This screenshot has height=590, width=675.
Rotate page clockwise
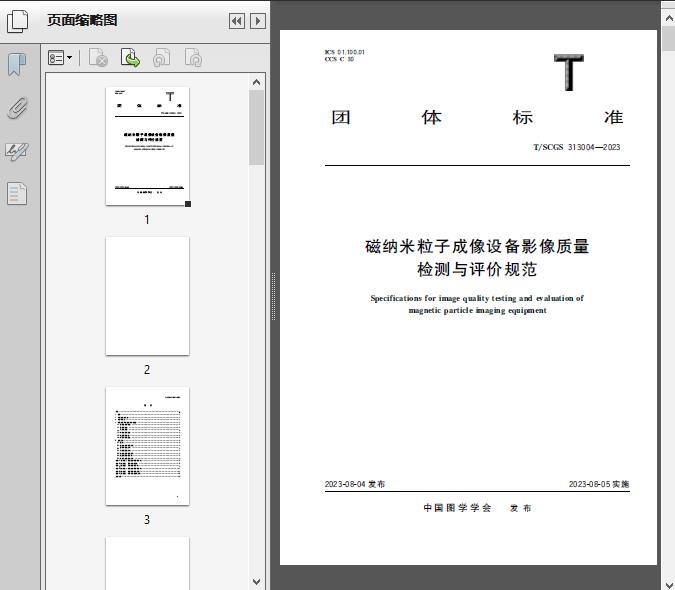coord(193,59)
